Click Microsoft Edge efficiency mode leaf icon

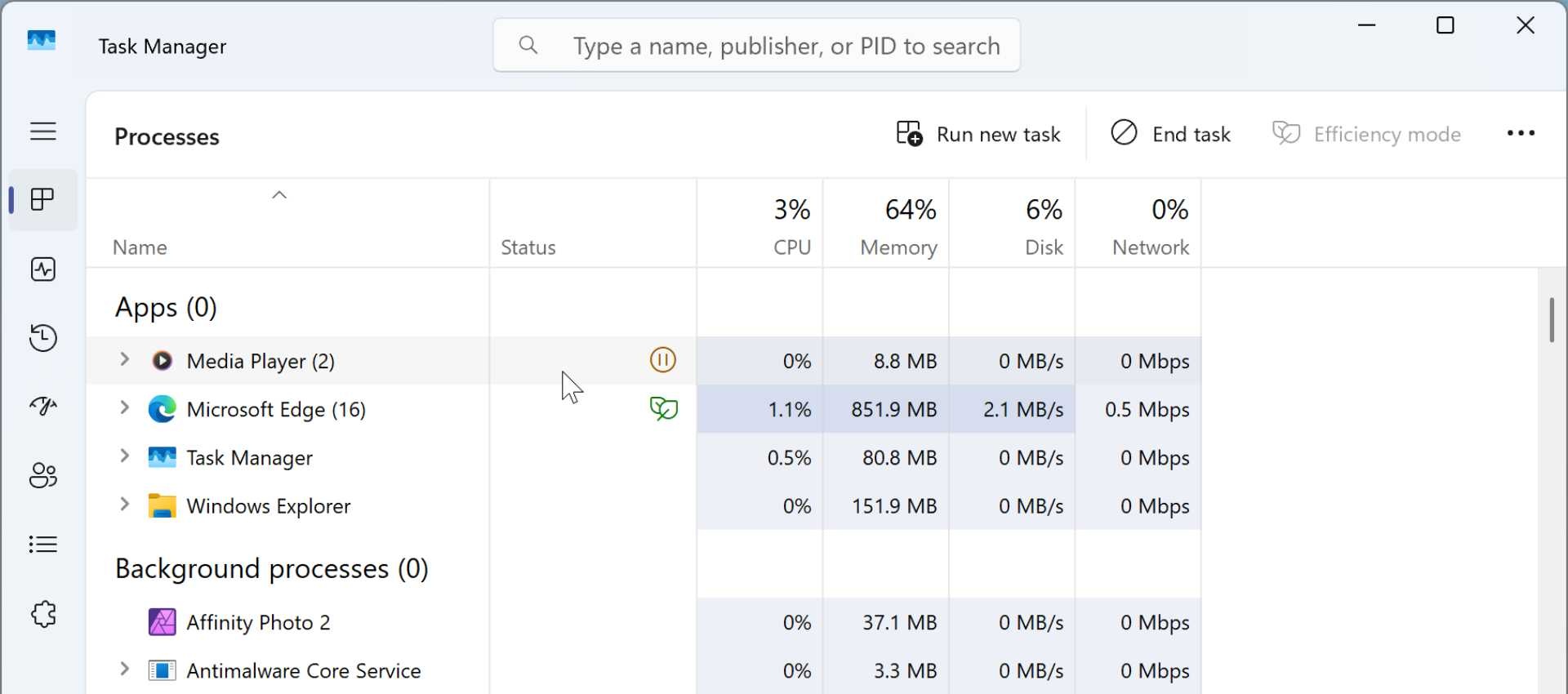(663, 408)
